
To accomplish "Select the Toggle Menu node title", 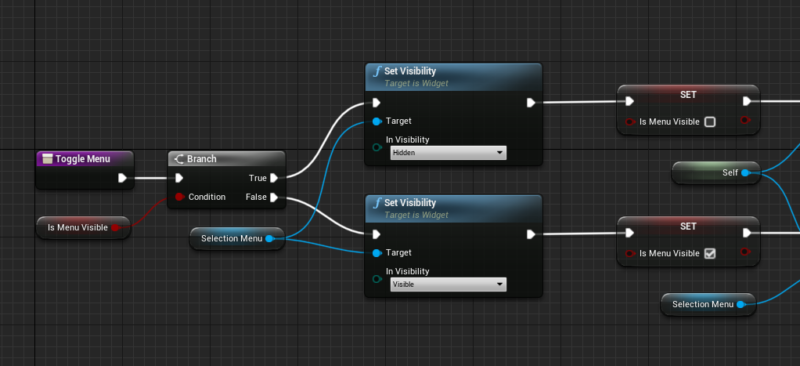I will click(83, 159).
